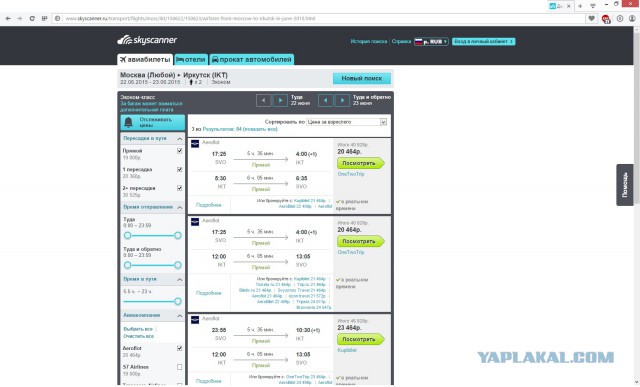Open the Помощь side help tab
This screenshot has height=387, width=640.
point(625,185)
